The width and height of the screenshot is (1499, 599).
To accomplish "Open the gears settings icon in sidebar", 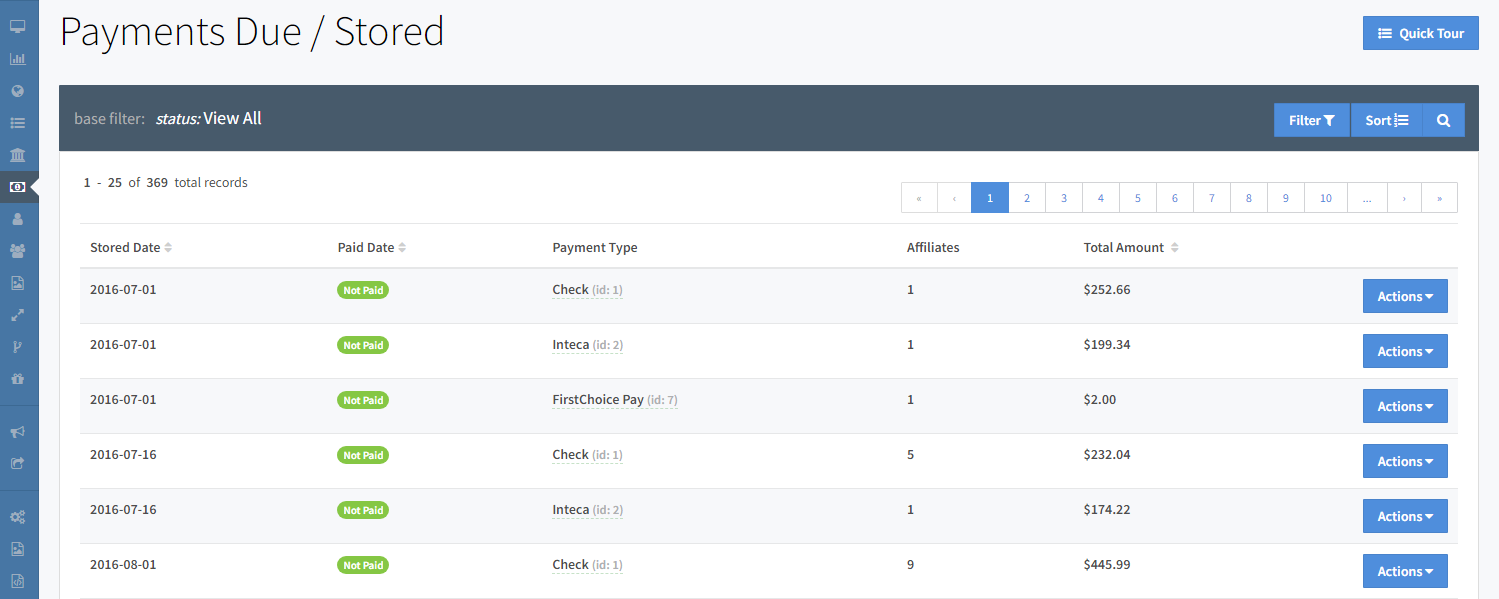I will tap(17, 517).
